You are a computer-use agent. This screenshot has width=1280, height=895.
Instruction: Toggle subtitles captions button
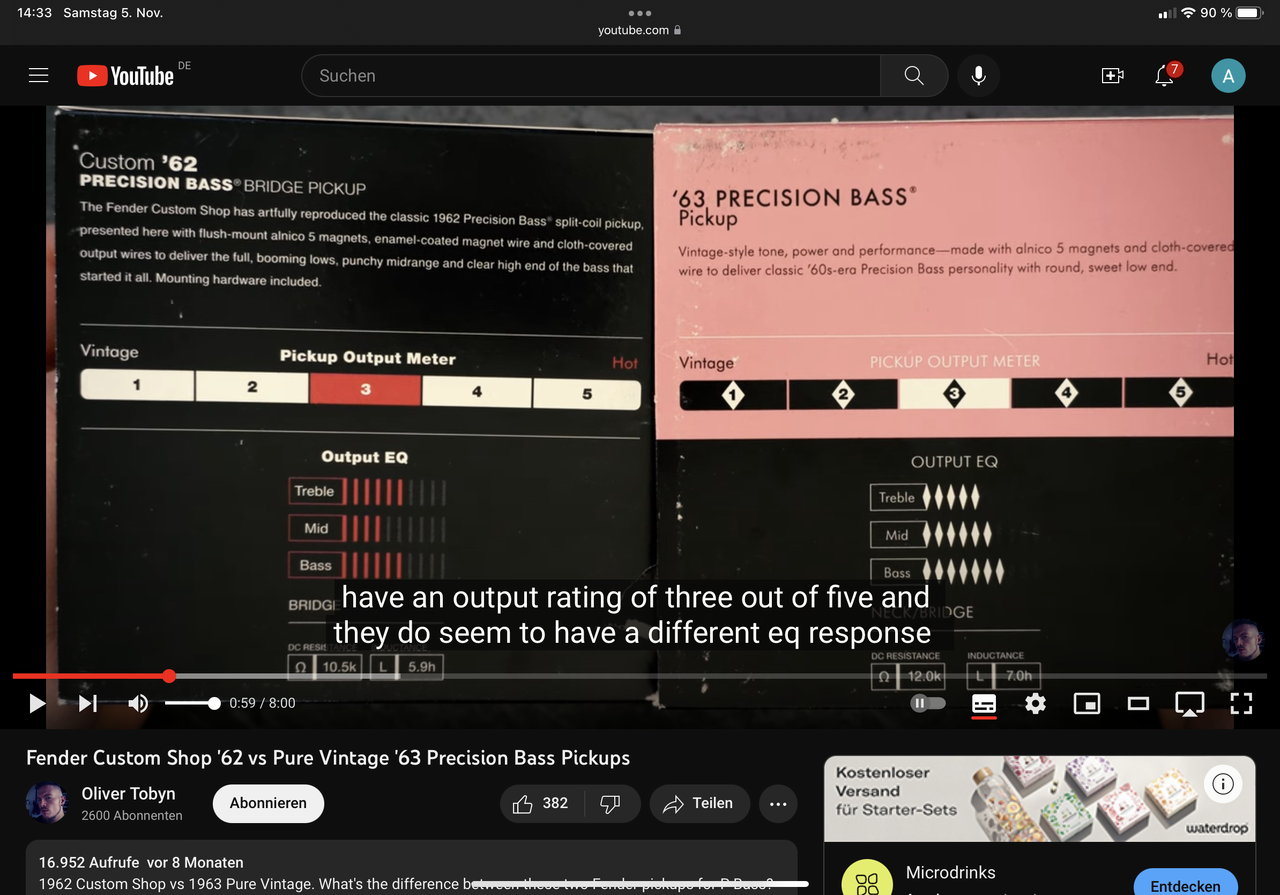(984, 704)
